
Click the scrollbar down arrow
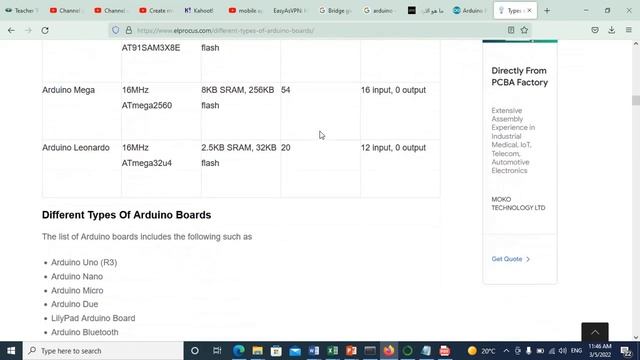pyautogui.click(x=636, y=338)
